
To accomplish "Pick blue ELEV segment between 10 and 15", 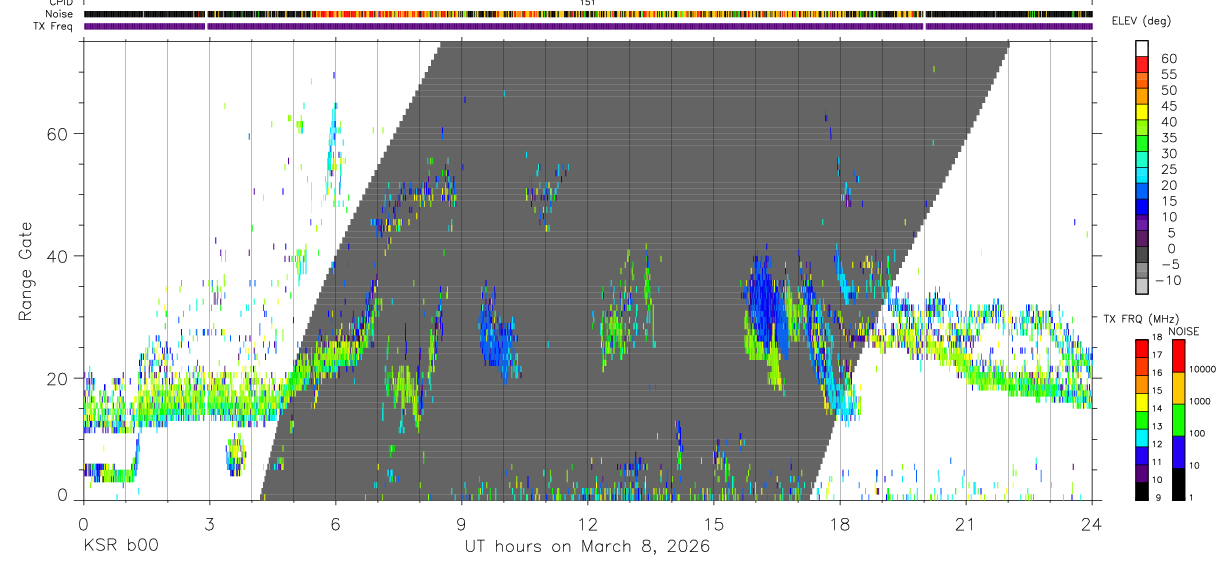I will click(x=1142, y=205).
